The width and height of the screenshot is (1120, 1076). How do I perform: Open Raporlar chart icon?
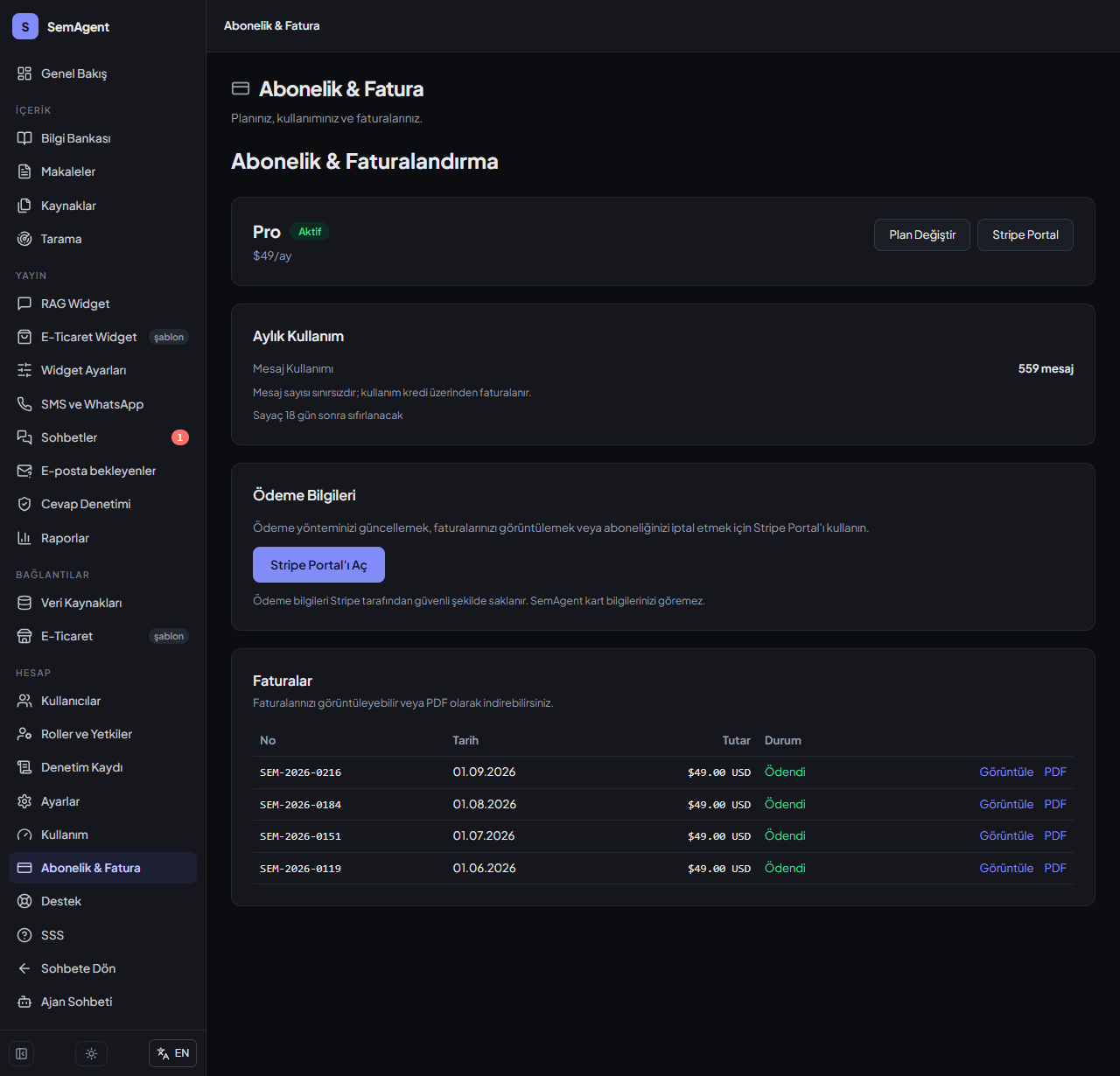click(24, 538)
